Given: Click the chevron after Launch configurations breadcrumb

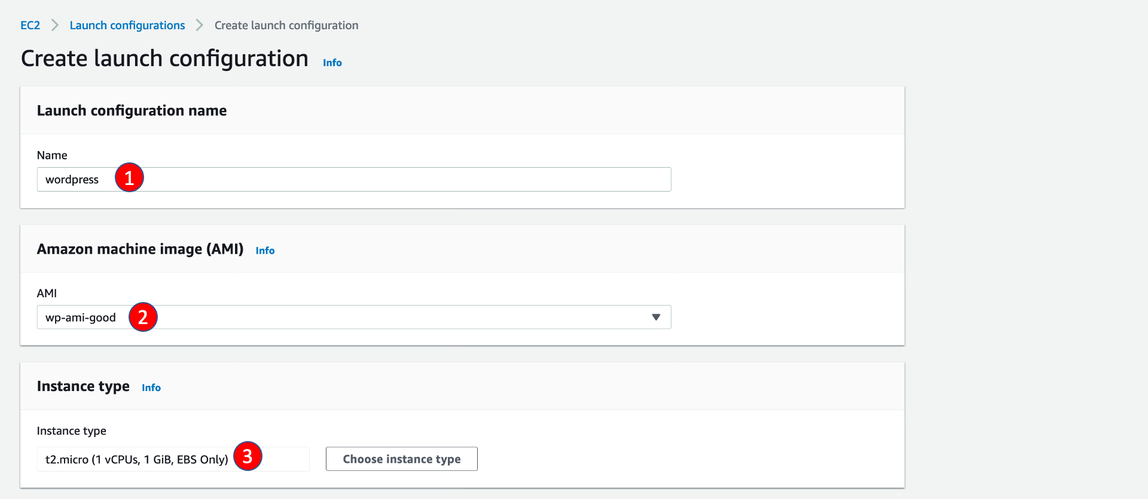Looking at the screenshot, I should pyautogui.click(x=200, y=25).
